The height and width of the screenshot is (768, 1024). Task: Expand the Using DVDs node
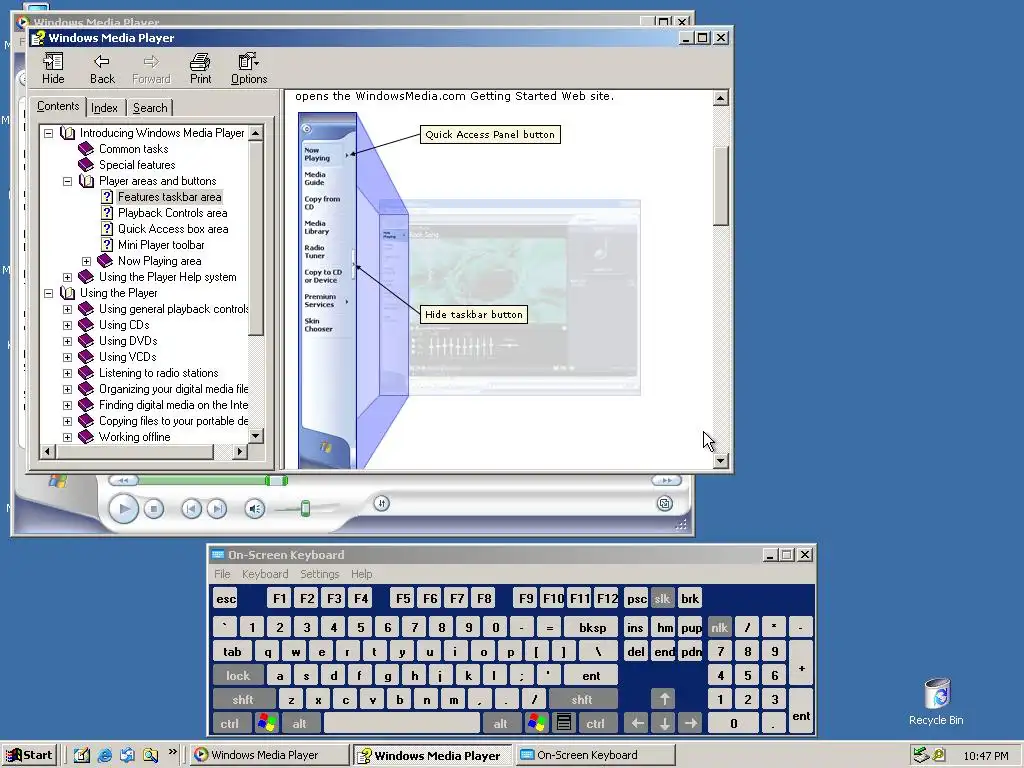coord(67,341)
